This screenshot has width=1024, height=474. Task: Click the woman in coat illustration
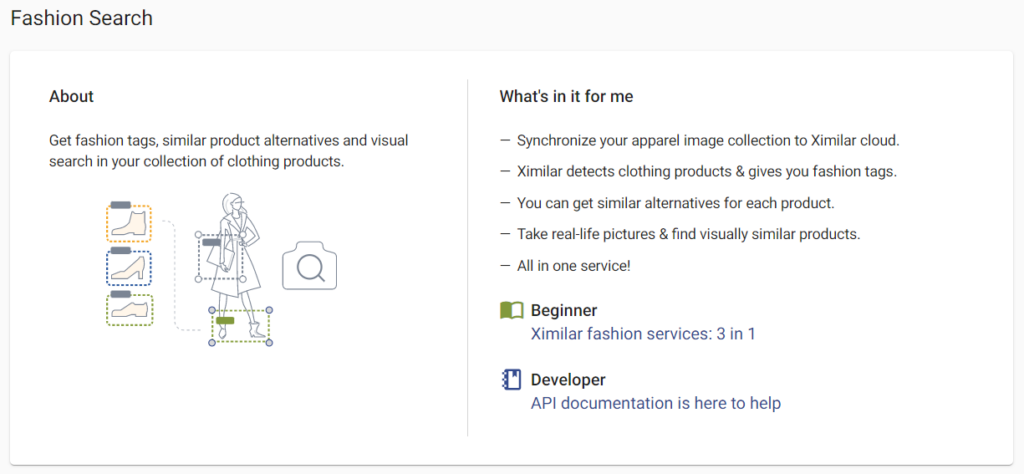click(x=236, y=266)
